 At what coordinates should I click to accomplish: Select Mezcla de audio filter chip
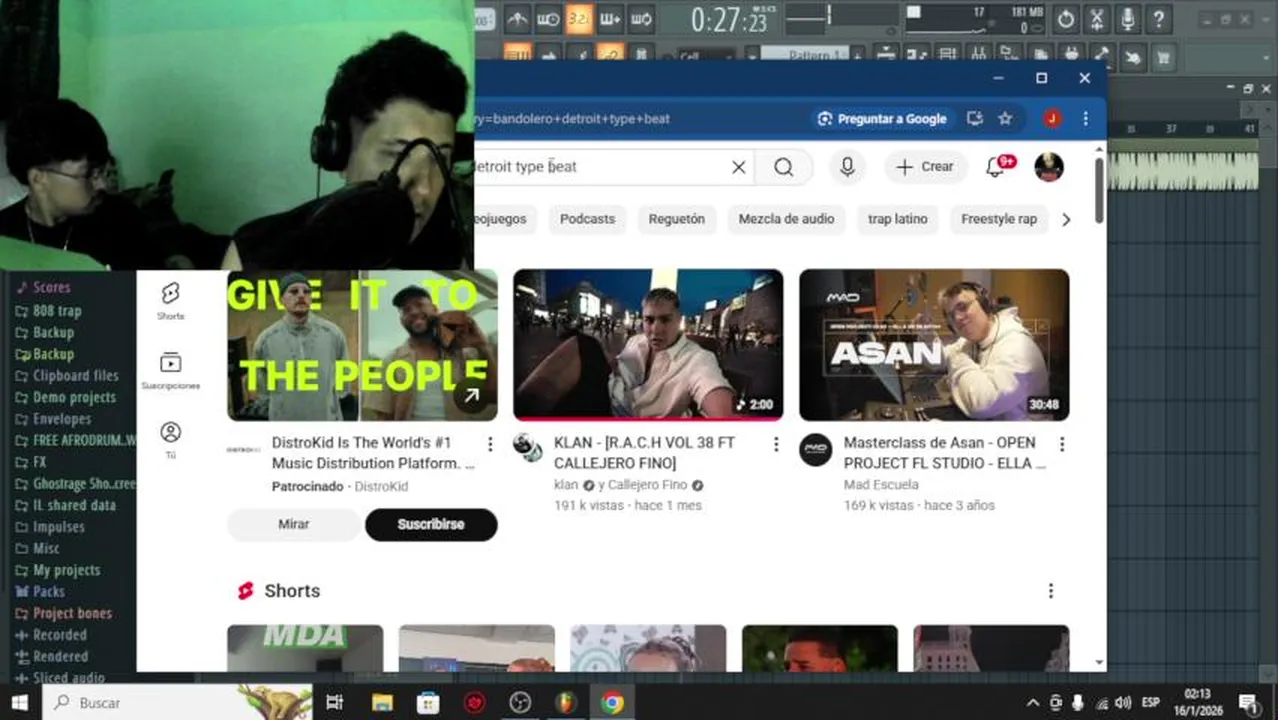point(786,219)
